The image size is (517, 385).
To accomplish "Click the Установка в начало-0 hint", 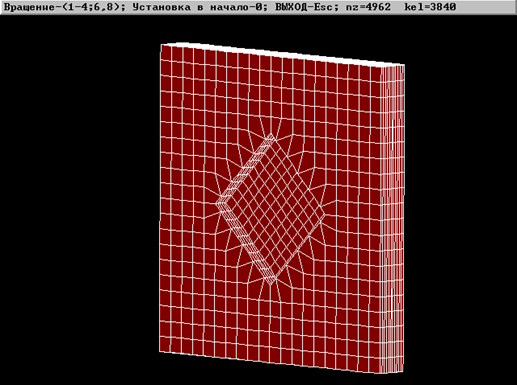I will [196, 7].
